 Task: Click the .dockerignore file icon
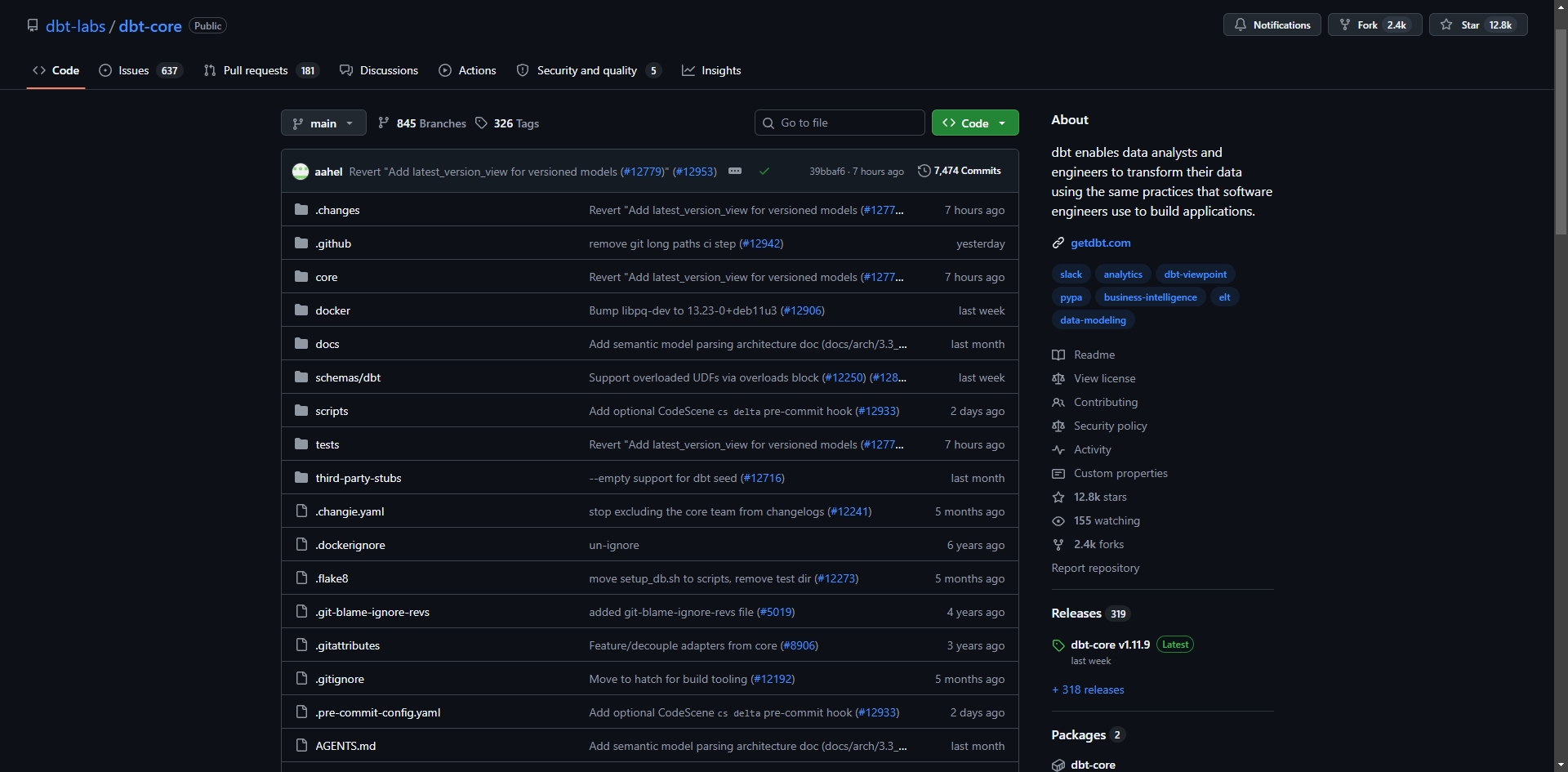coord(301,544)
